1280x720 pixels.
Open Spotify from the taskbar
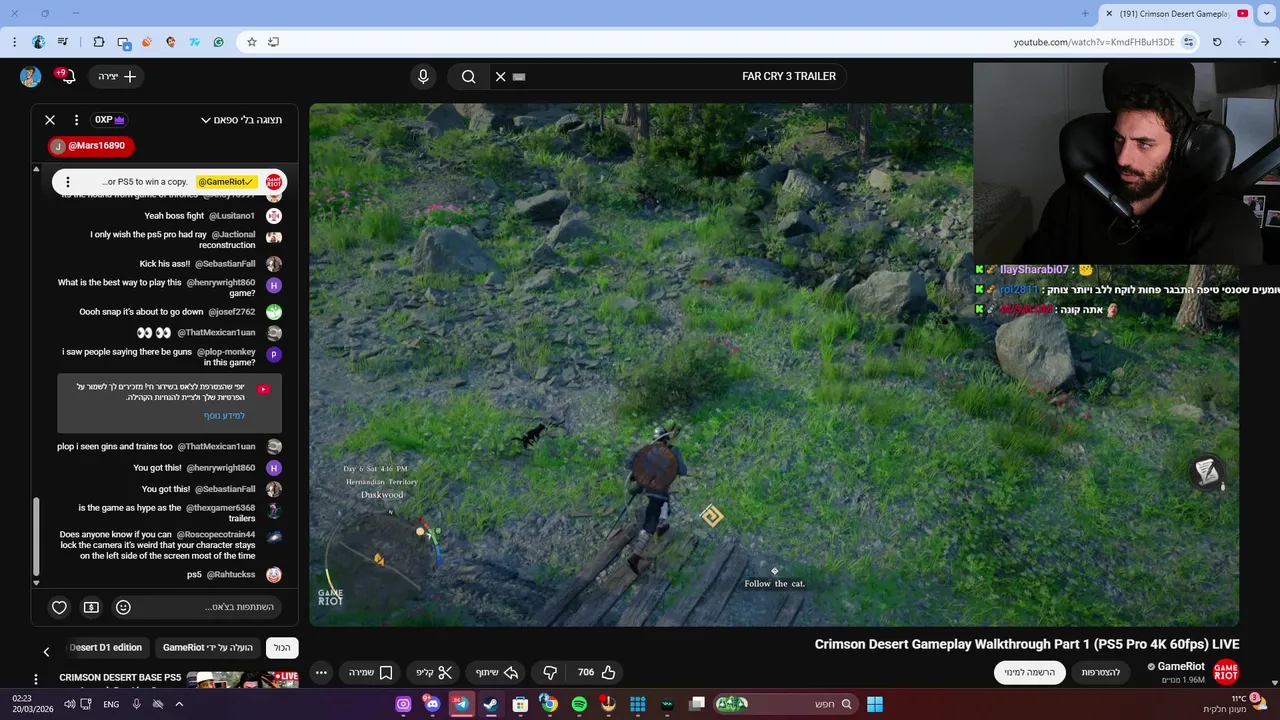(579, 704)
